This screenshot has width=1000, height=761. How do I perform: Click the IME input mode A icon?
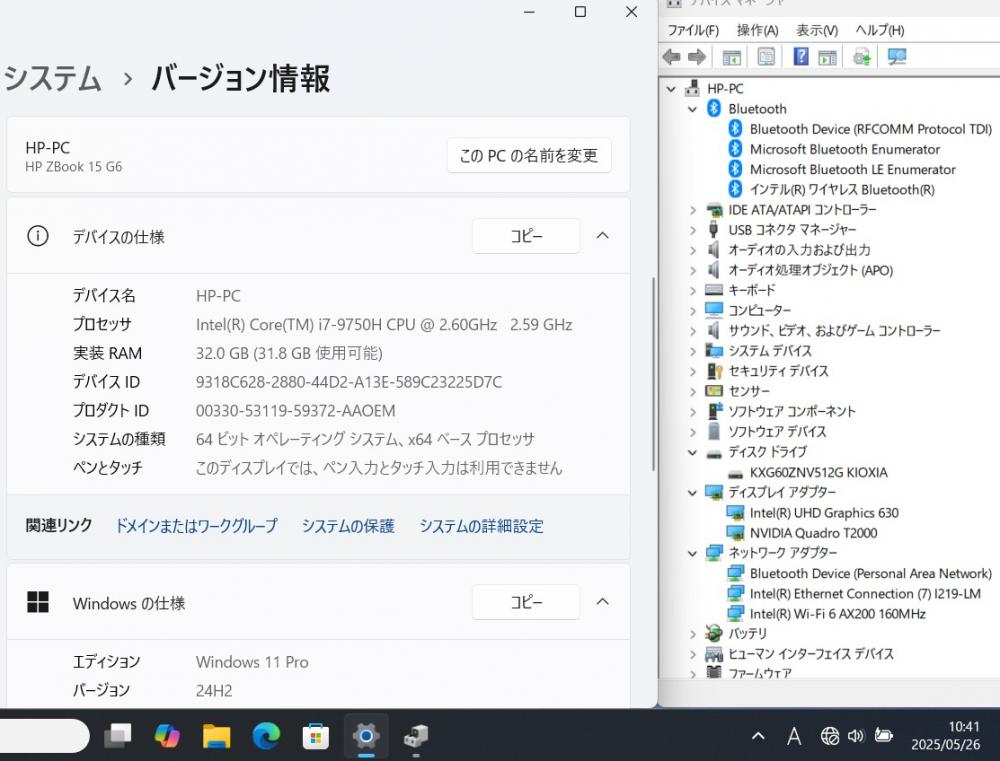pyautogui.click(x=794, y=736)
